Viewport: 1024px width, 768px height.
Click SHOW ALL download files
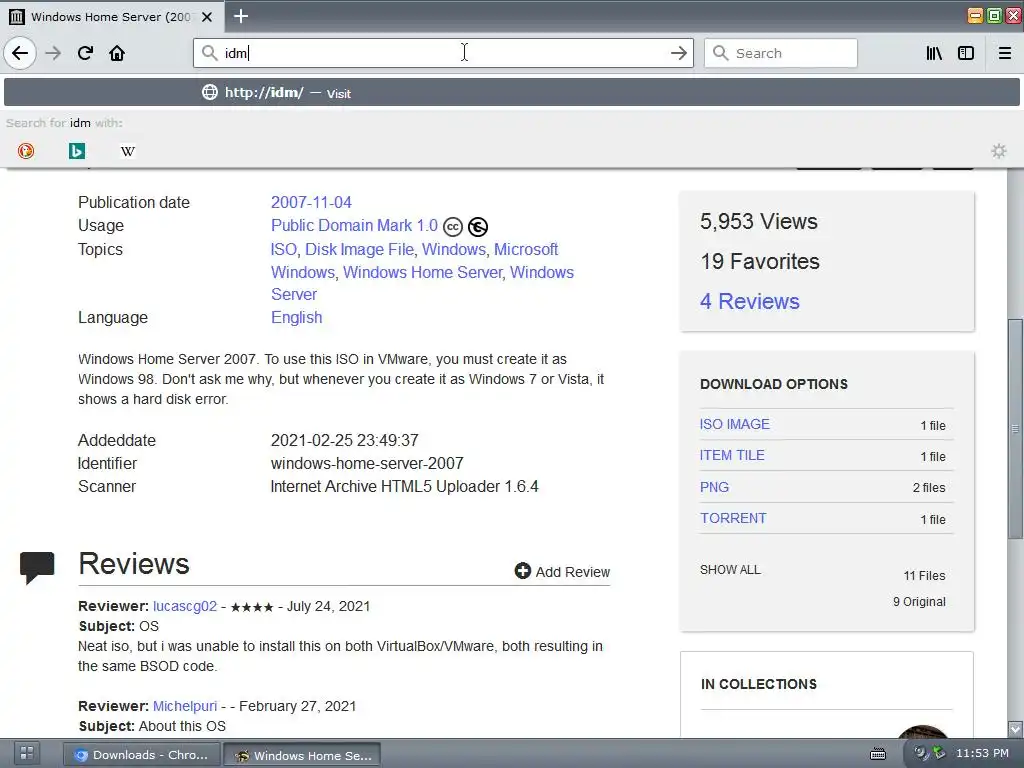point(730,570)
